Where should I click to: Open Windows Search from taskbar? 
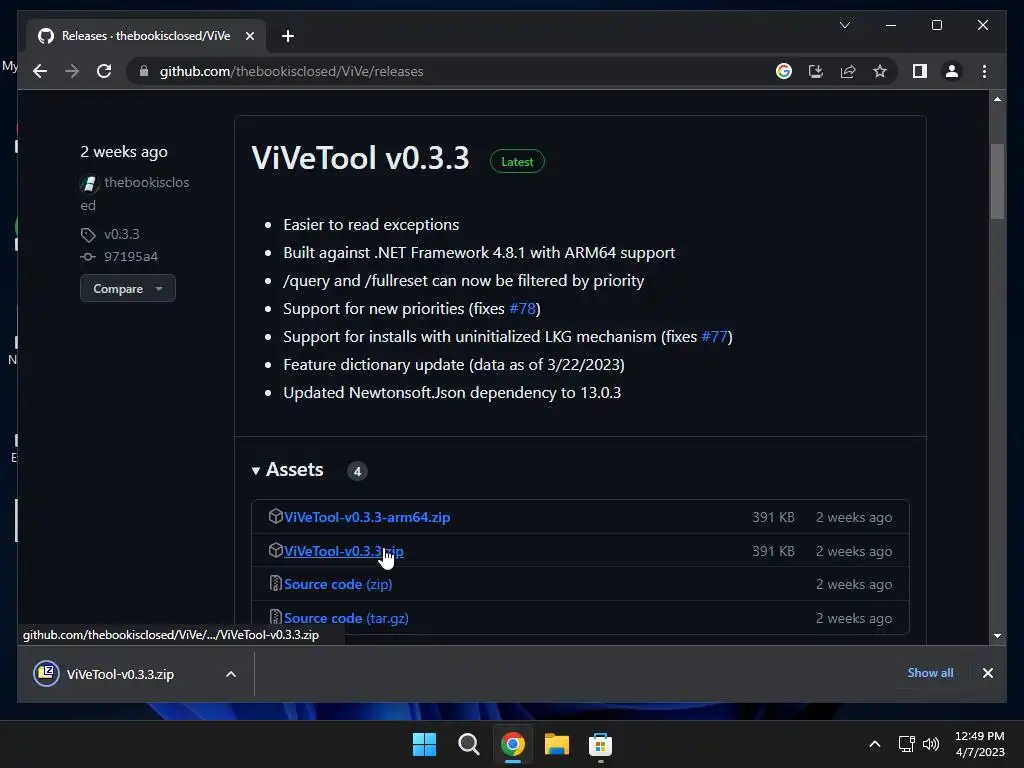click(x=468, y=744)
